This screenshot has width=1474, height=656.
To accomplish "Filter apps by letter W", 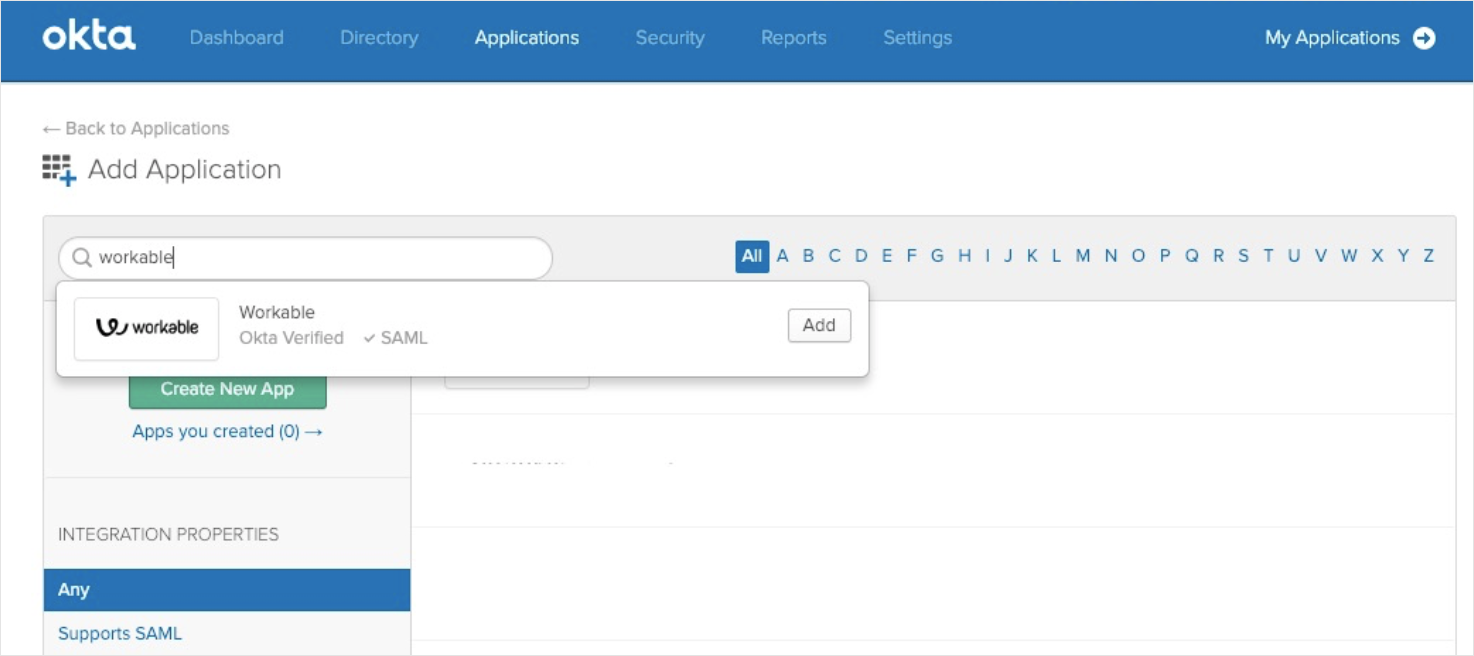I will point(1349,256).
